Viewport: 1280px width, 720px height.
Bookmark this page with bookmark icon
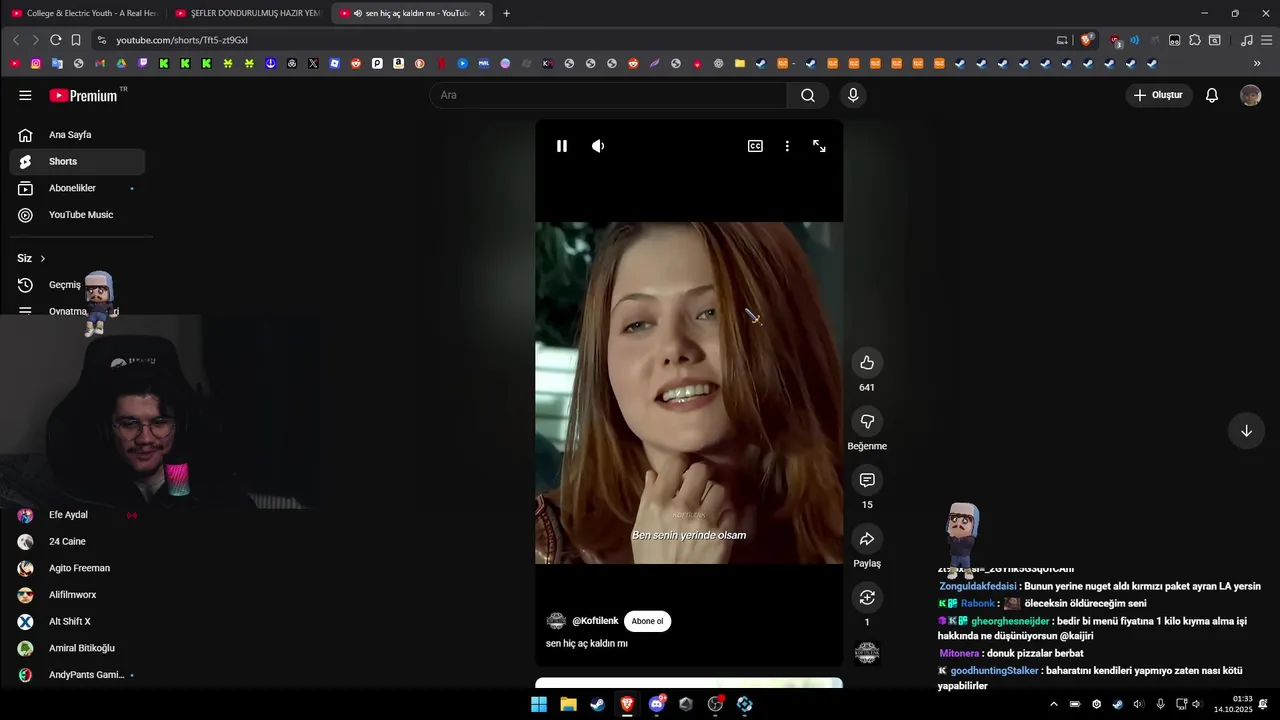76,40
